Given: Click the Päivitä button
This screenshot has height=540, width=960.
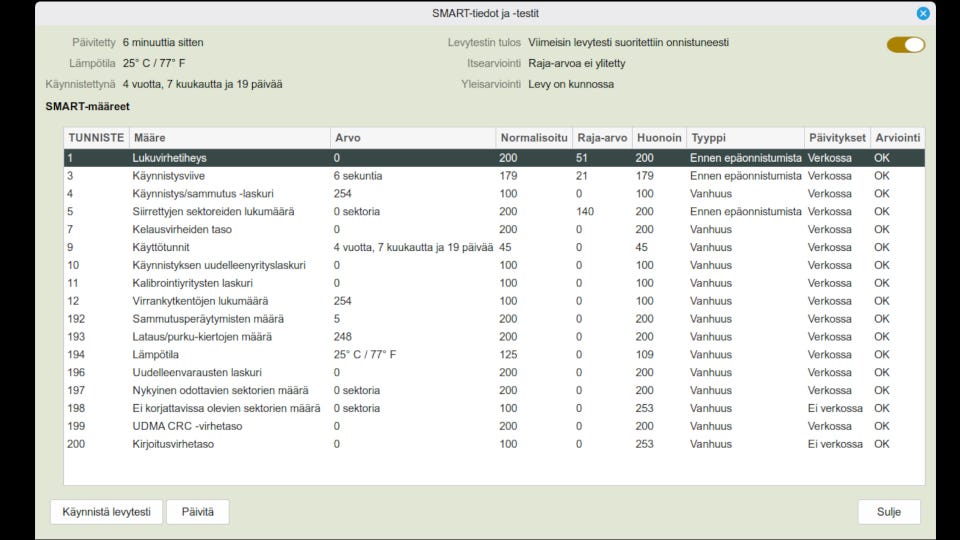Looking at the screenshot, I should 198,512.
